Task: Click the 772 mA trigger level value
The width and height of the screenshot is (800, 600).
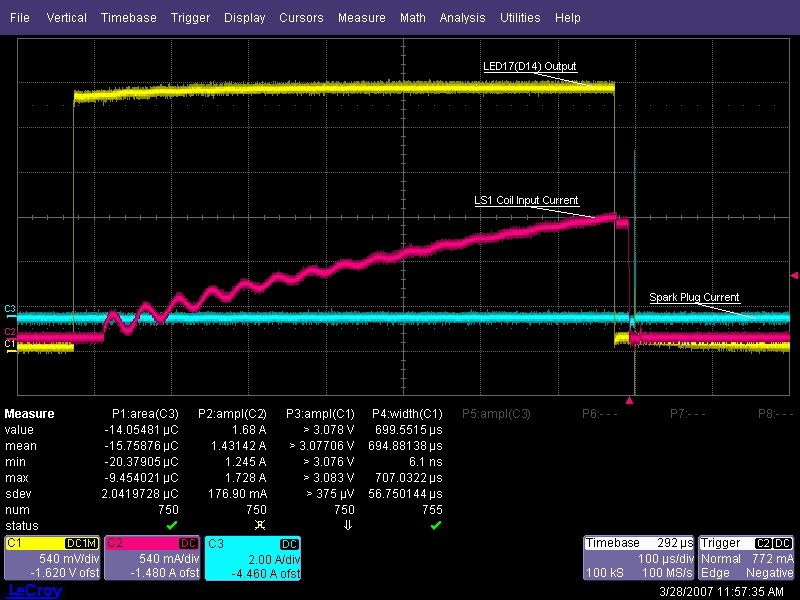Action: [x=773, y=559]
